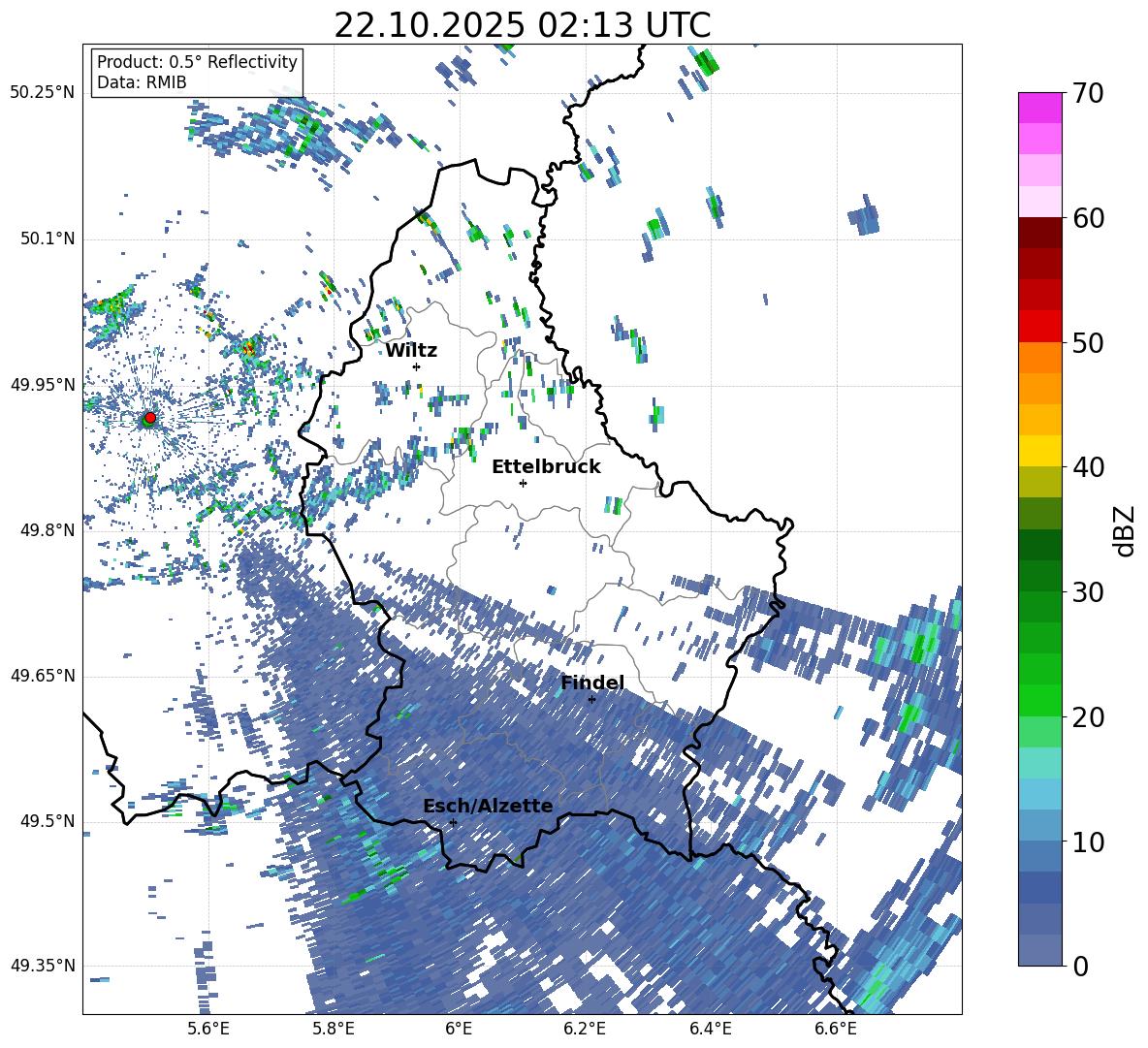Click the 10 tick on colorbar
1148x1048 pixels.
pos(1088,842)
